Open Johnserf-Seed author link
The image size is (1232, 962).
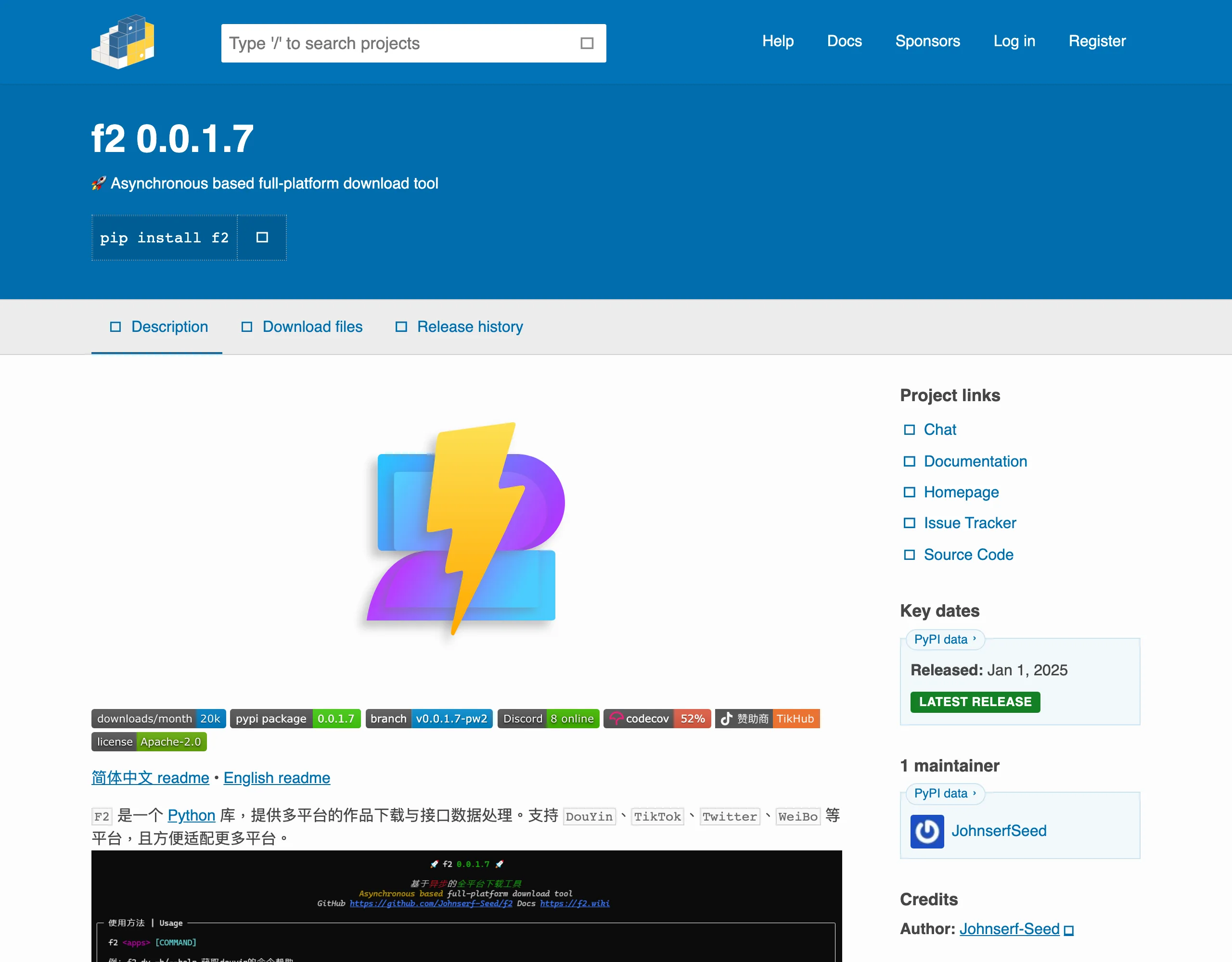(x=1009, y=929)
